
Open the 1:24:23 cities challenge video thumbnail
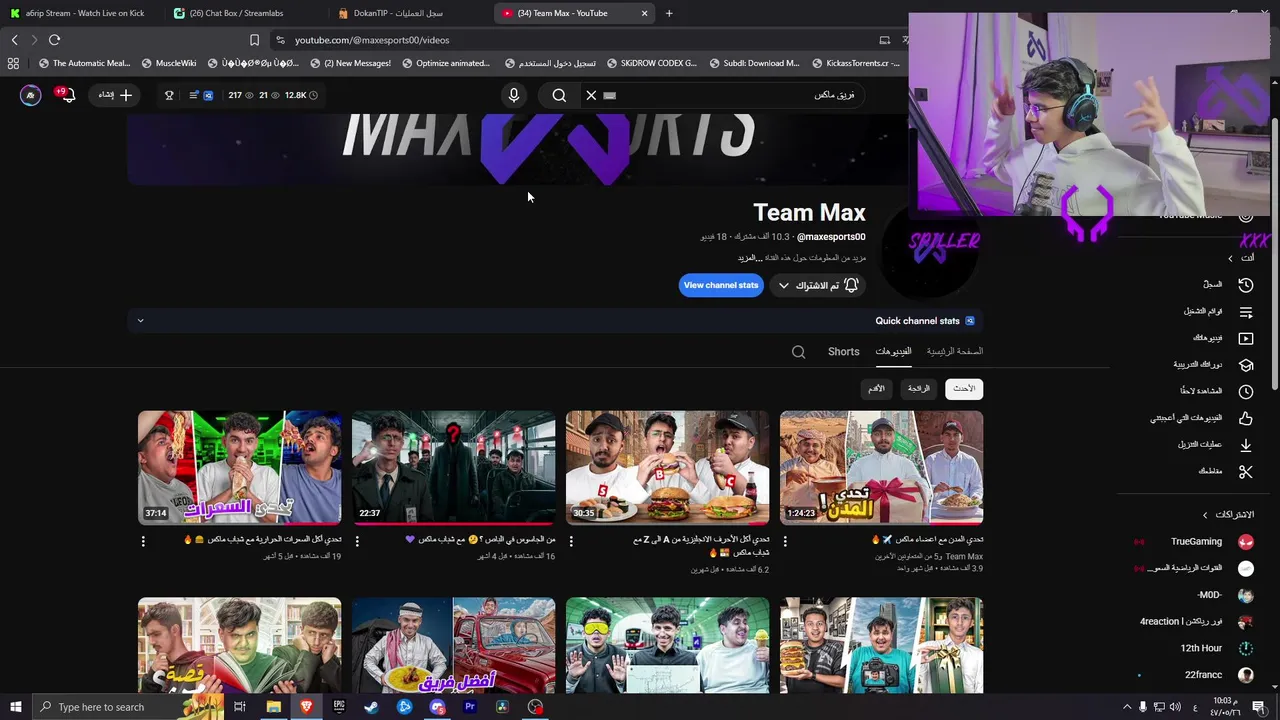(882, 468)
